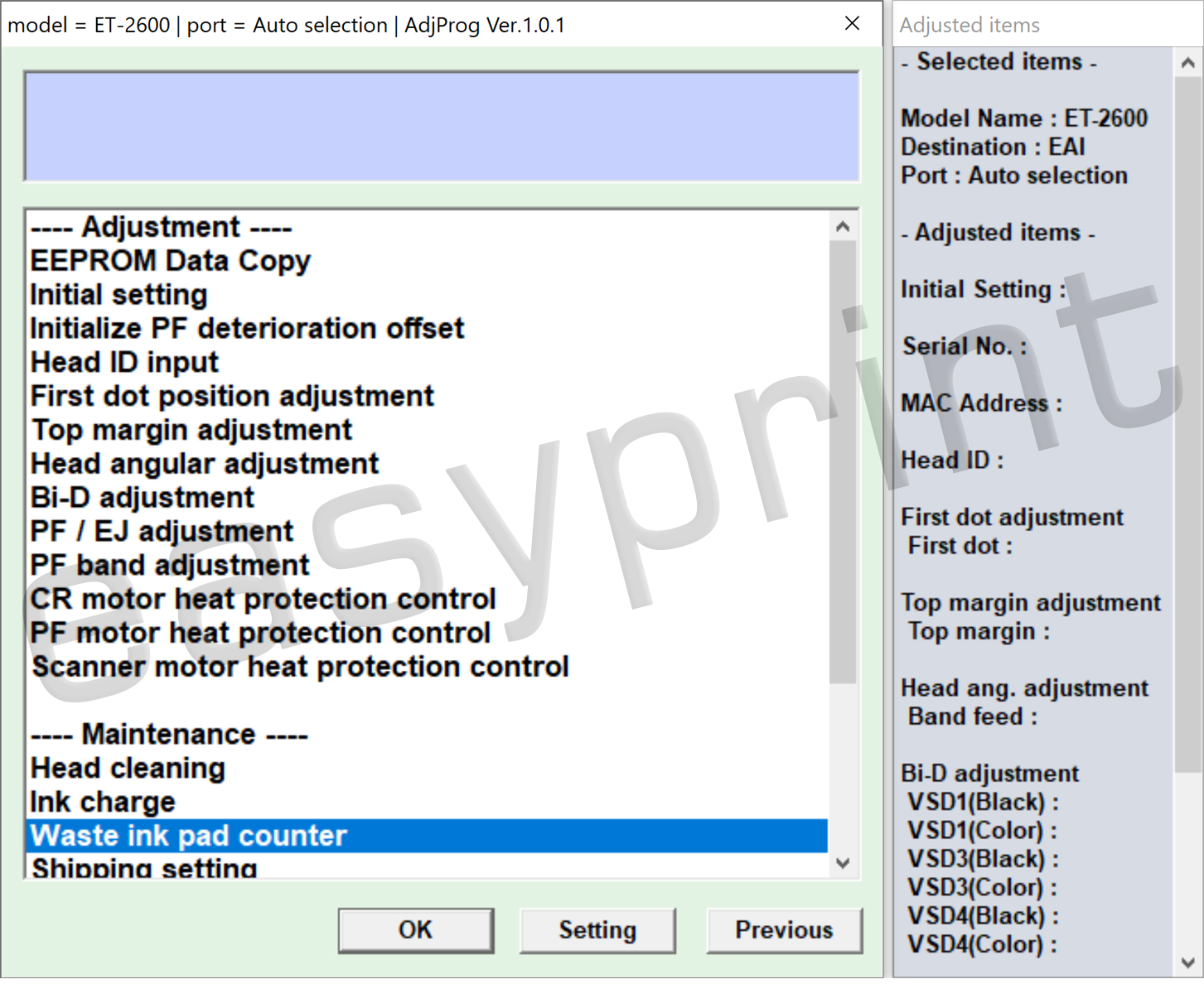Click VSD4(Black) label
The width and height of the screenshot is (1204, 989).
point(983,916)
